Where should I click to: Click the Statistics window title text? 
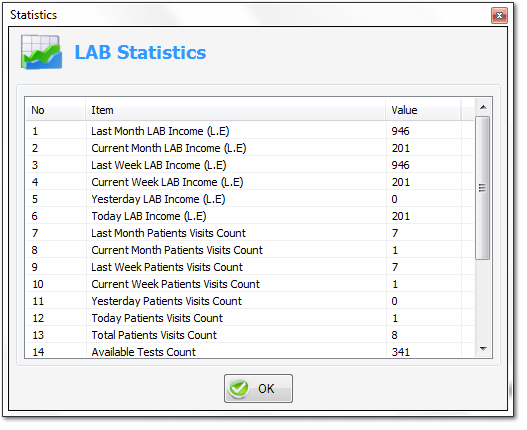34,15
